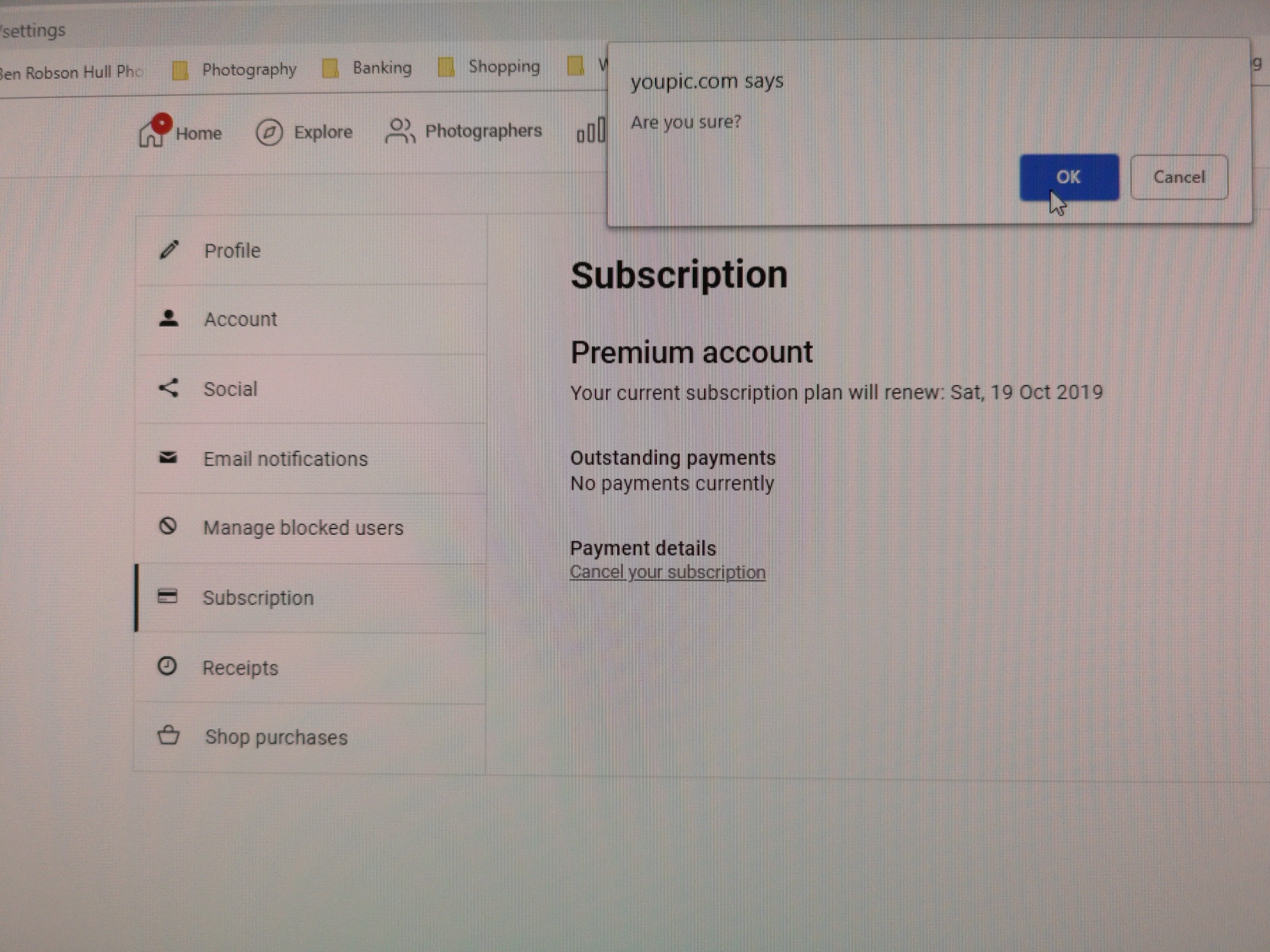
Task: Expand the Shopping bookmarks folder
Action: click(489, 67)
